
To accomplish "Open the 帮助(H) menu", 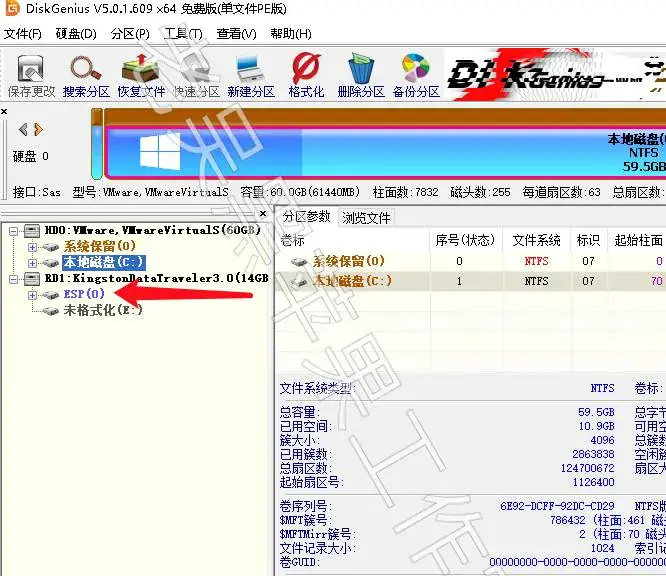I will point(291,34).
